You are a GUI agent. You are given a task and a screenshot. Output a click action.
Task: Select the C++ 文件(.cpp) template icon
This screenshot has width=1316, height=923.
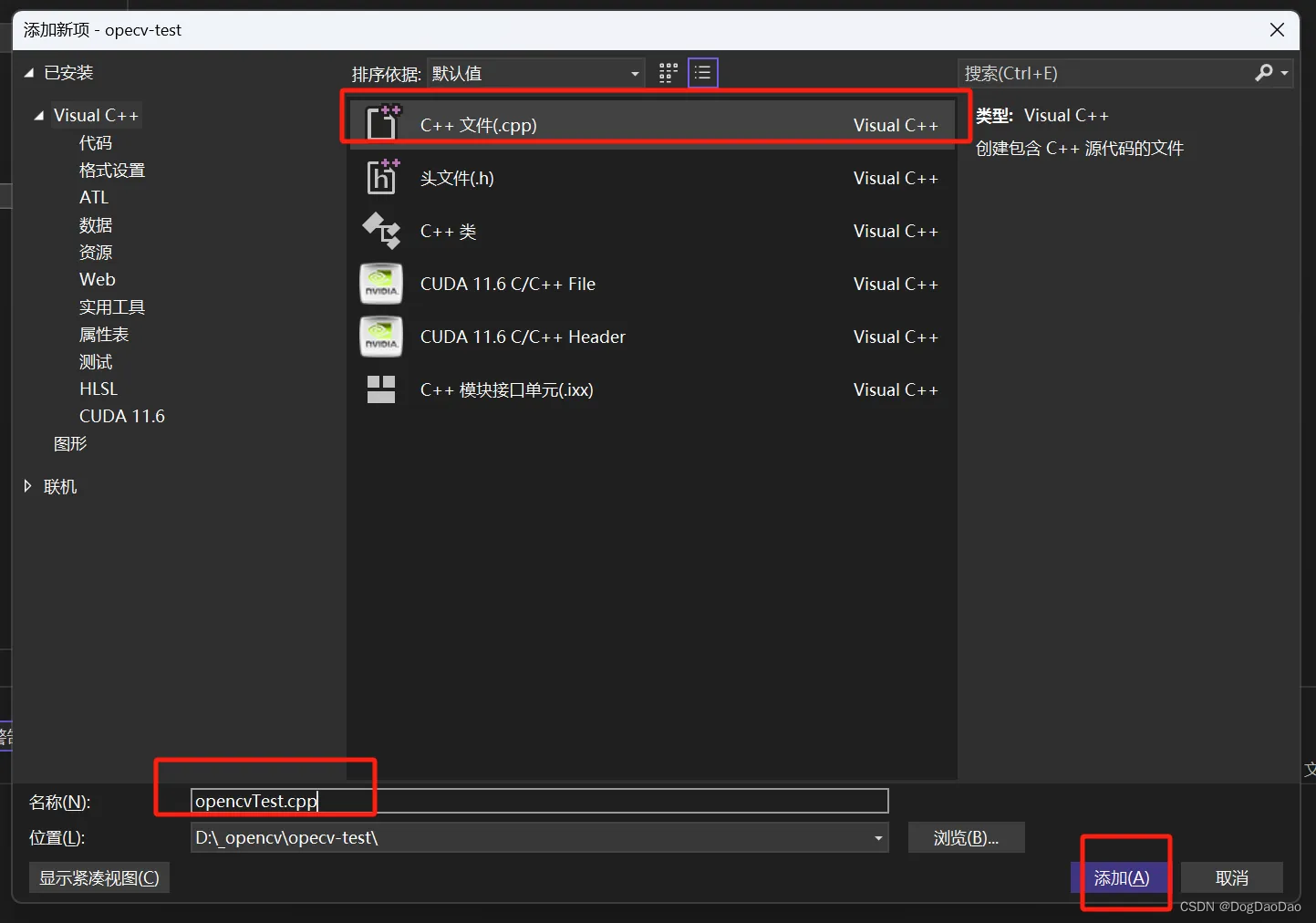pyautogui.click(x=382, y=123)
